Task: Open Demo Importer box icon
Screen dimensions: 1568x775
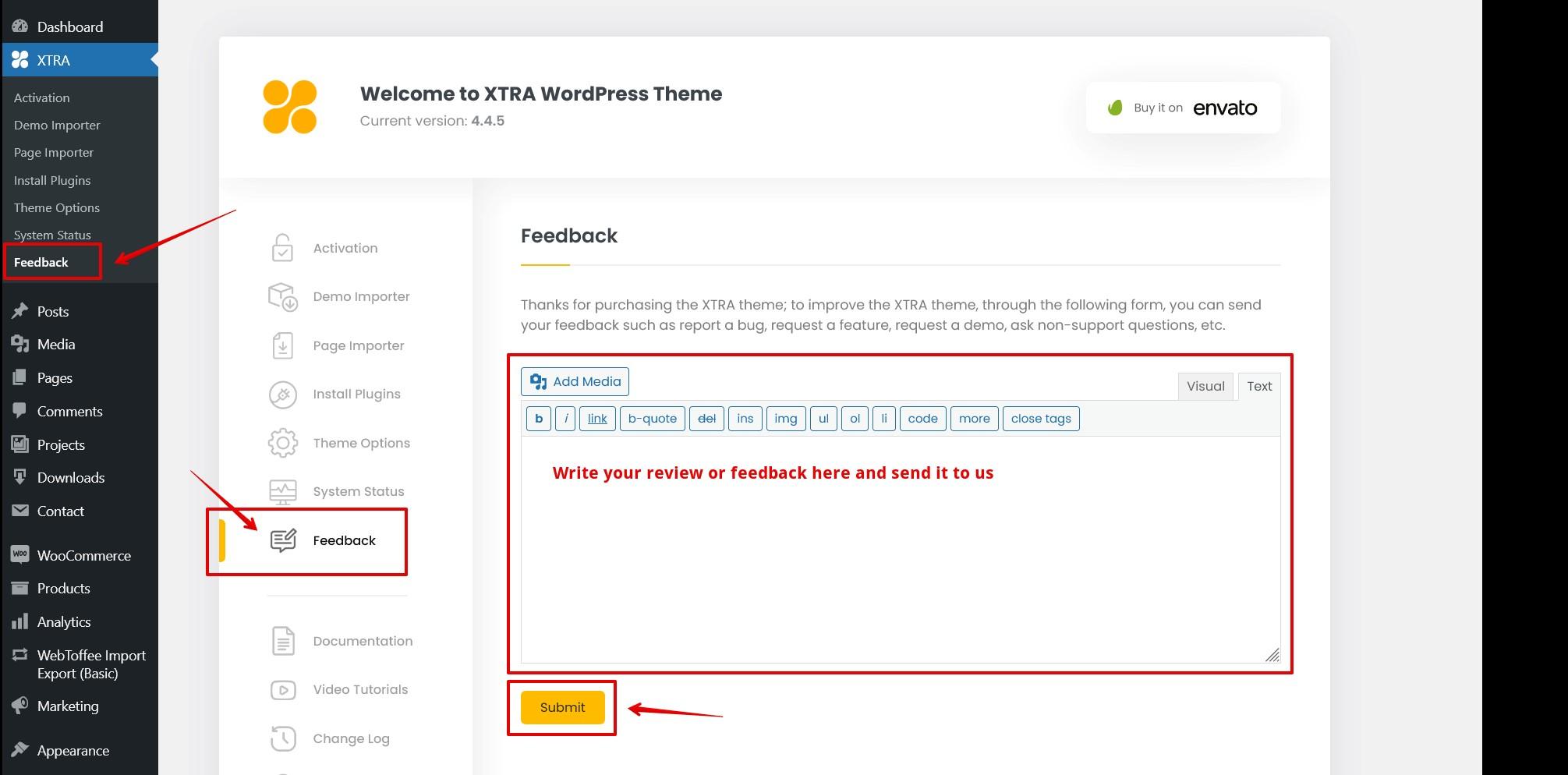Action: (x=282, y=297)
